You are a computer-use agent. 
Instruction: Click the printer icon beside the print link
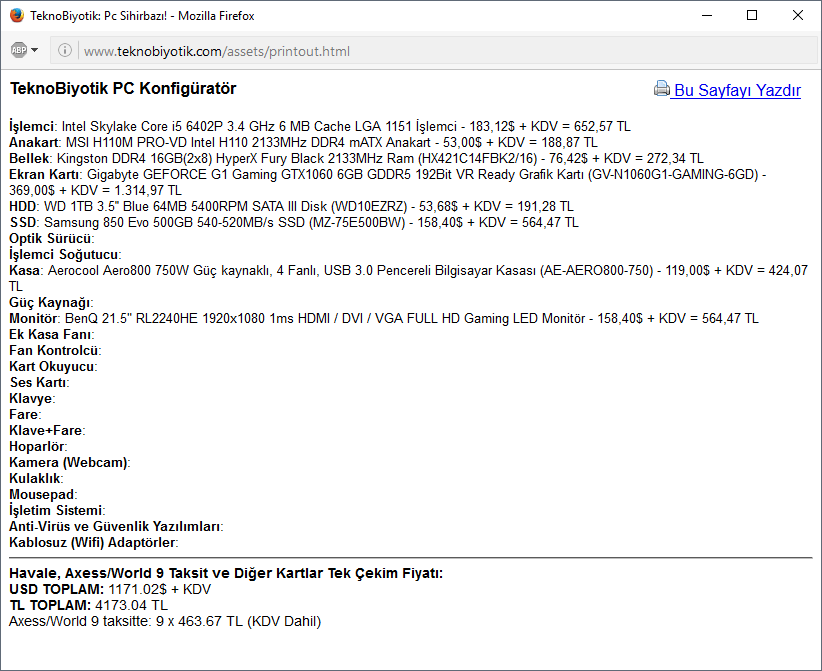[662, 89]
